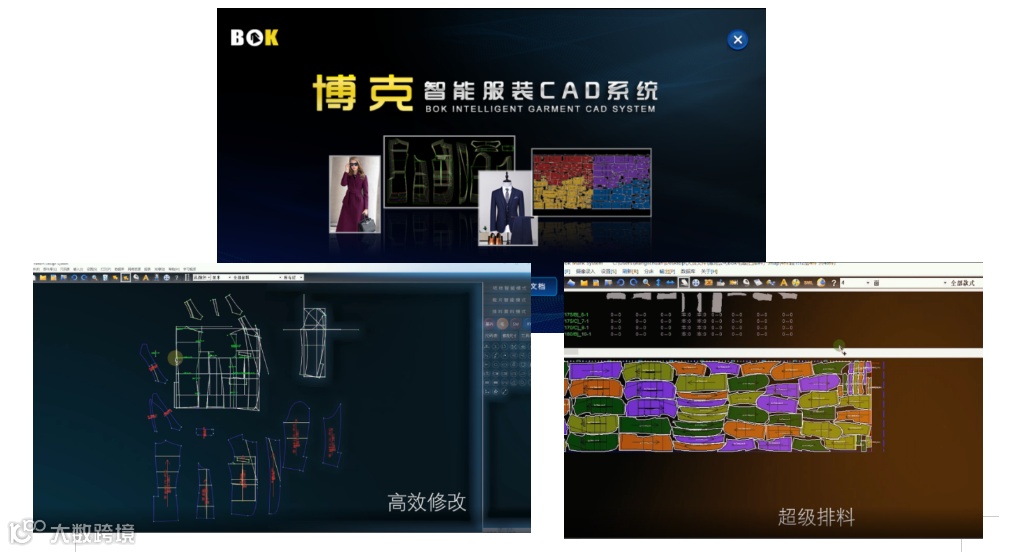Close the BOK splash screen with the X
The width and height of the screenshot is (1035, 552).
737,40
